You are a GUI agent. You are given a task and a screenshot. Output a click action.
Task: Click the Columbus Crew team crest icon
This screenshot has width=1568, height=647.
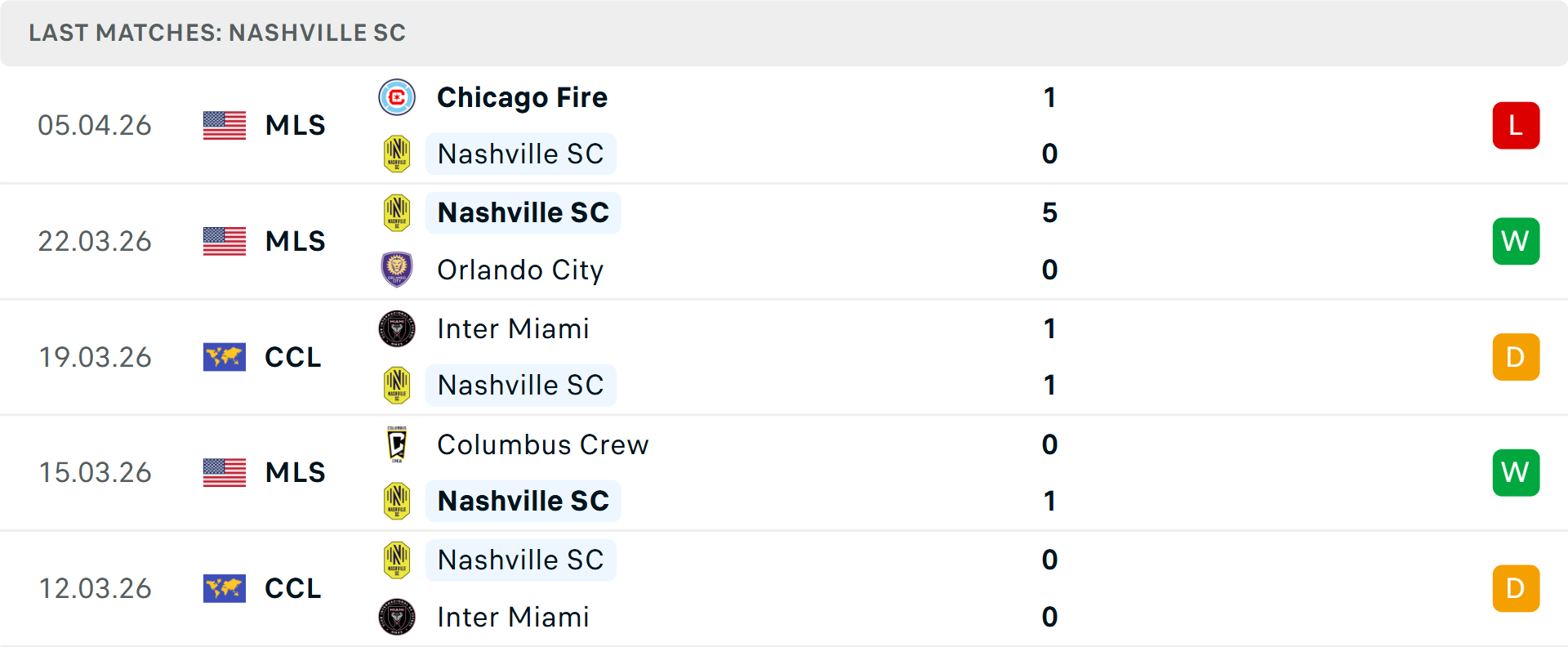[397, 444]
